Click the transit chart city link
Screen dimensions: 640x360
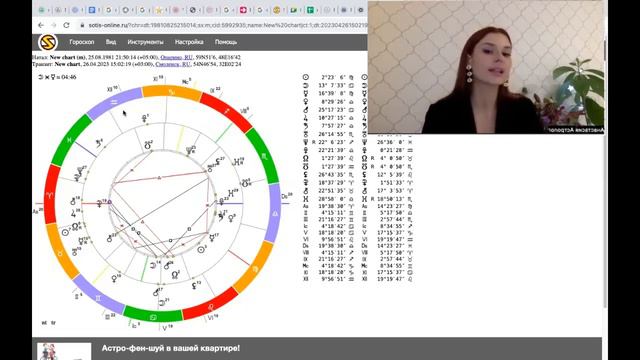click(x=173, y=64)
